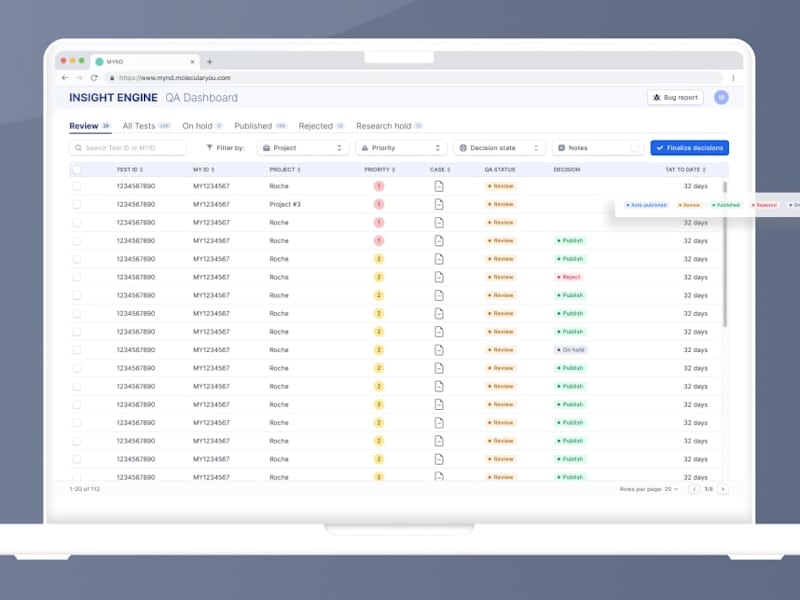Click the Review chip in the floating legend
The height and width of the screenshot is (600, 800).
tap(689, 205)
